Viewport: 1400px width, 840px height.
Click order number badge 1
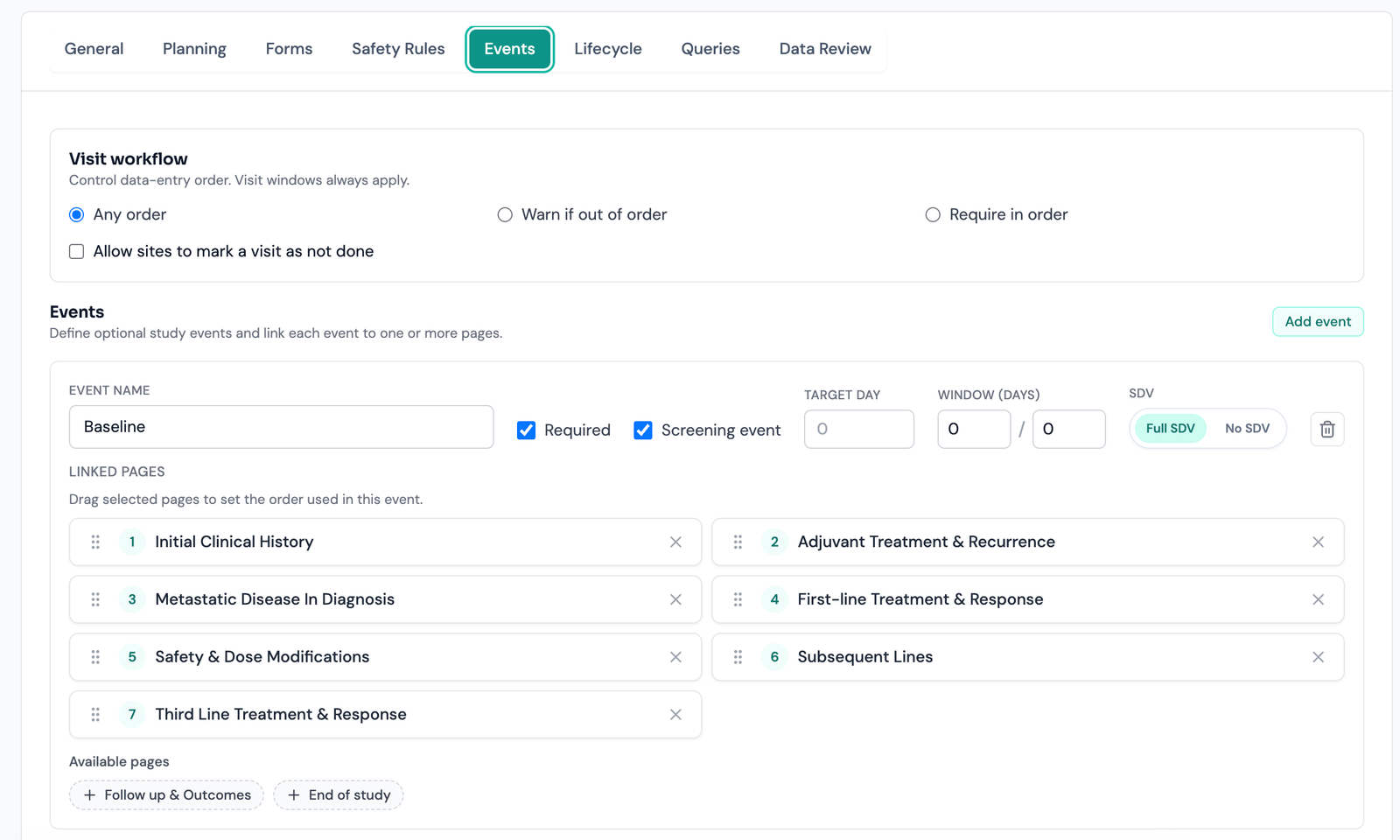click(132, 542)
